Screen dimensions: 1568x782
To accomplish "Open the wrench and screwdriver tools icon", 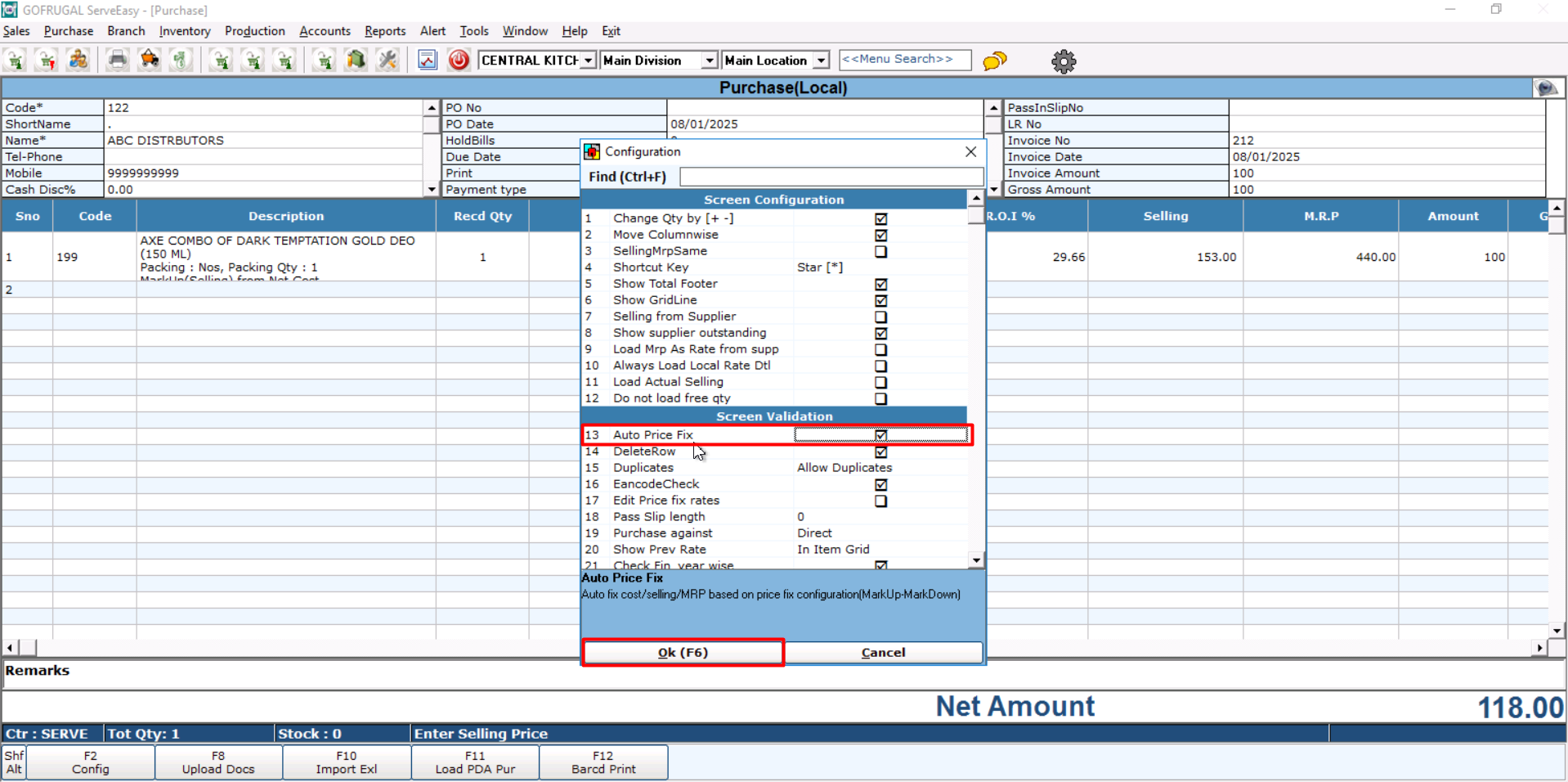I will click(x=388, y=61).
